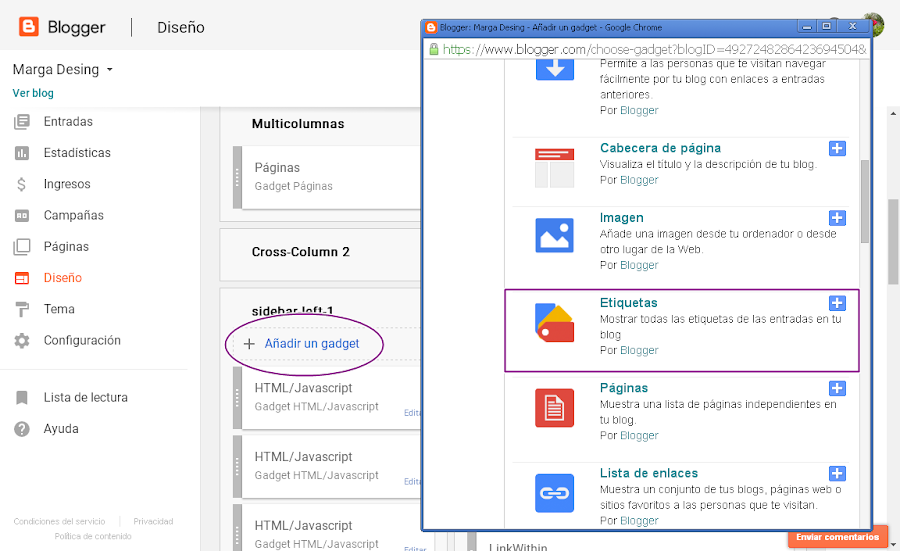Open the Lista de enlaces title link
900x551 pixels.
coord(649,474)
